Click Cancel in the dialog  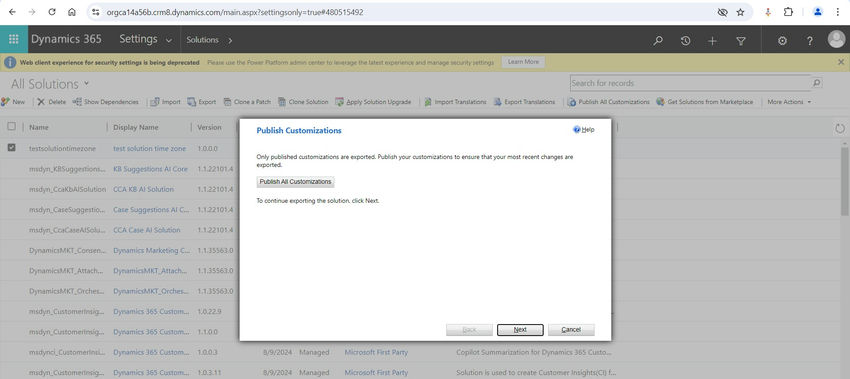click(x=571, y=330)
